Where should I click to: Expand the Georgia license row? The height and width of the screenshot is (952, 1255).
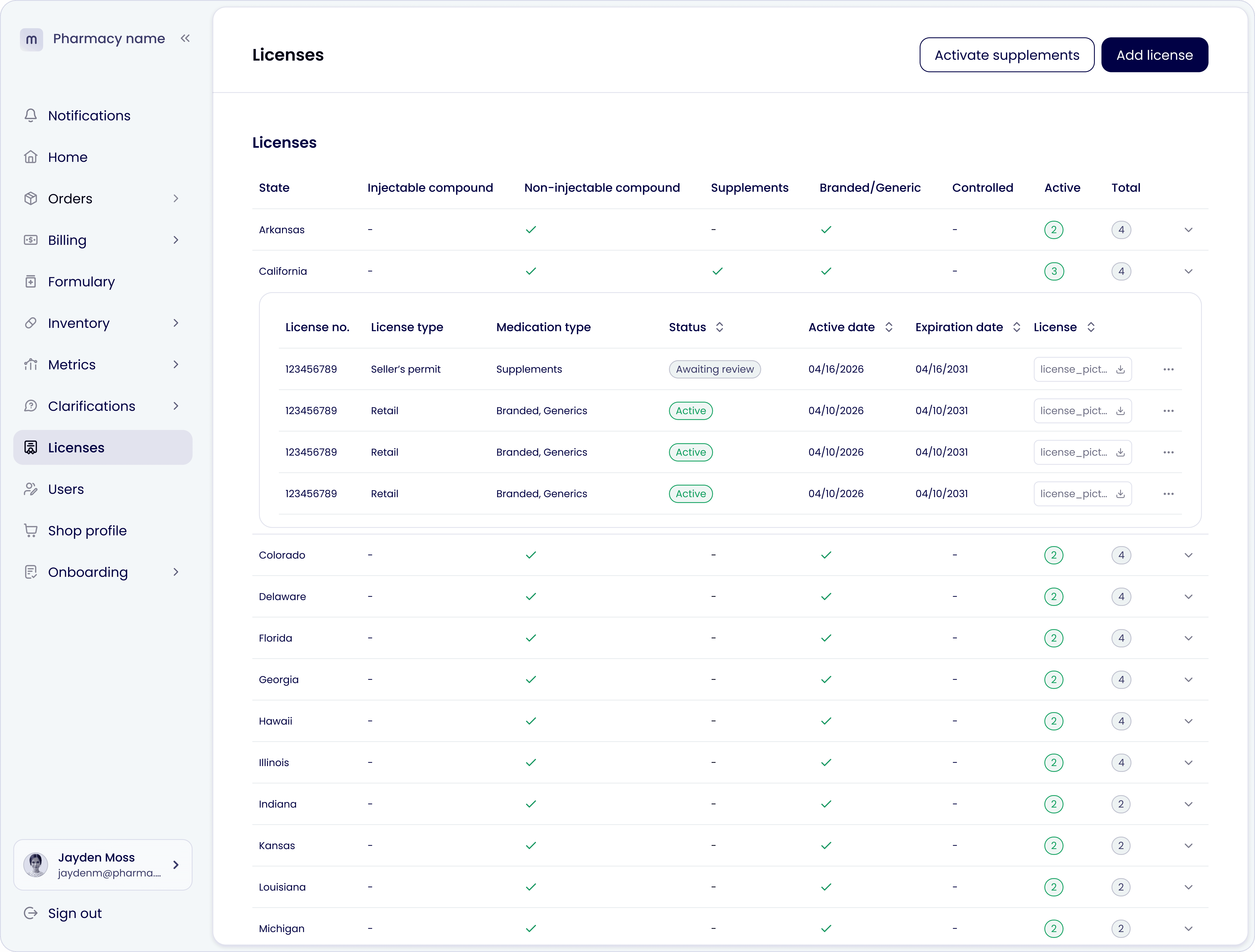click(1189, 680)
